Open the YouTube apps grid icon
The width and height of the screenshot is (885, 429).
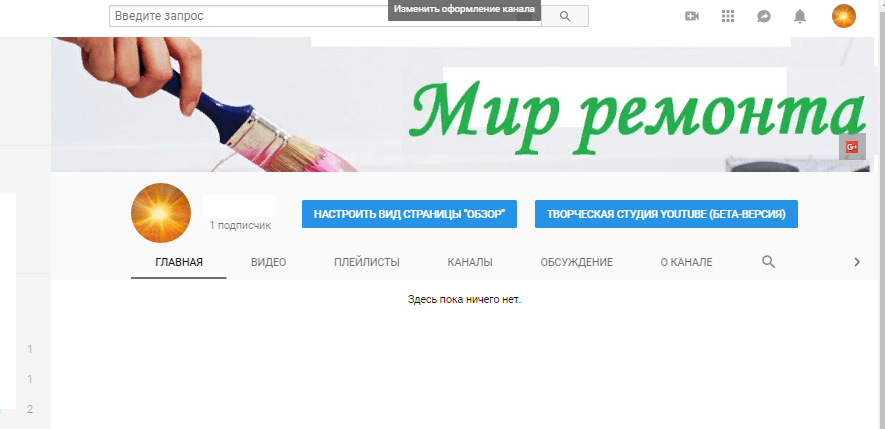click(728, 16)
